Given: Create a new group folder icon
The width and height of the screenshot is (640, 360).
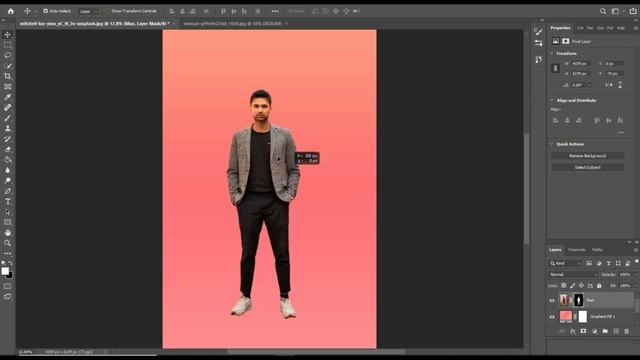Looking at the screenshot, I should 605,331.
